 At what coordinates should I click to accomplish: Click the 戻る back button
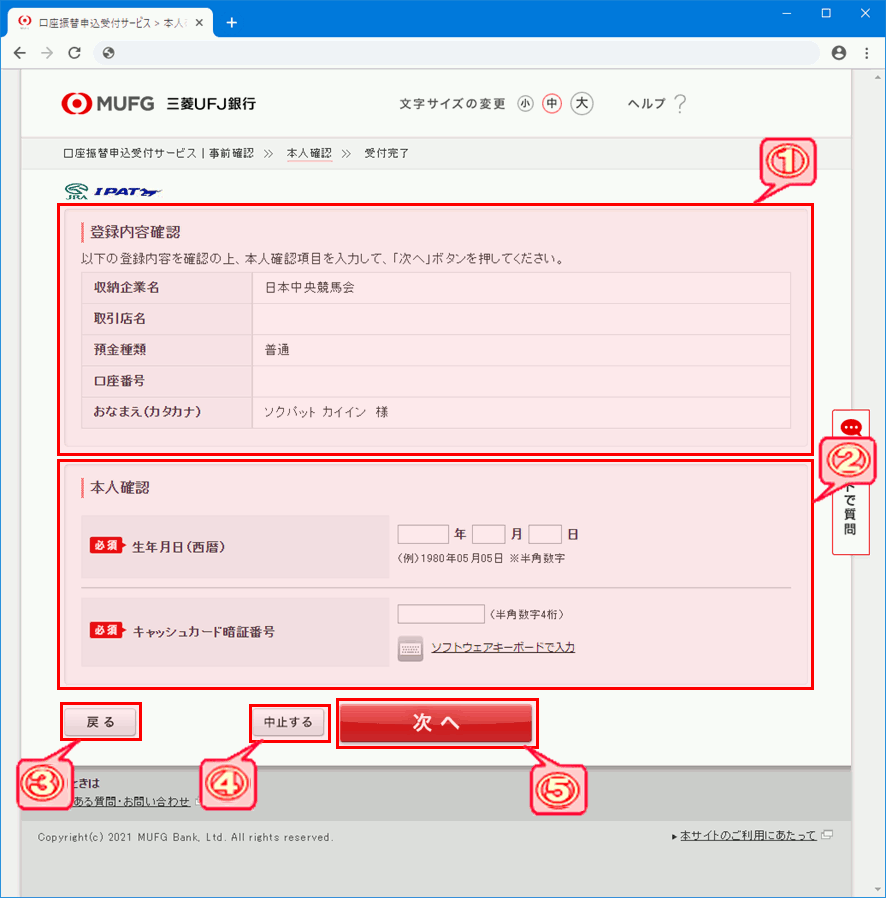(x=101, y=722)
